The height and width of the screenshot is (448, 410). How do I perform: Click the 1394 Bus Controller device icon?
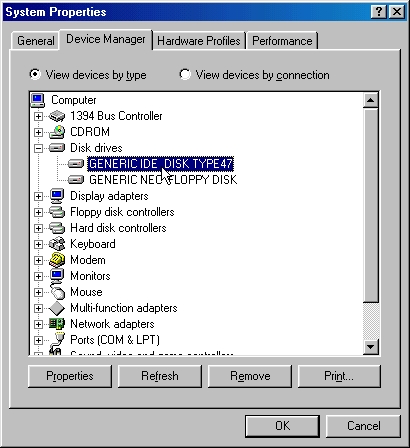click(57, 116)
